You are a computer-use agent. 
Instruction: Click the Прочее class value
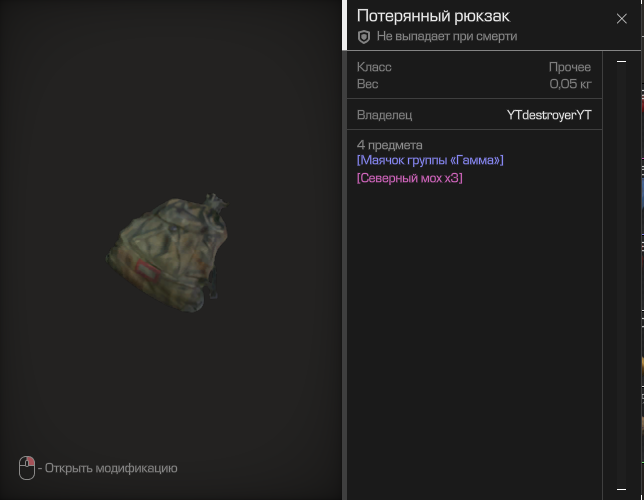coord(570,67)
